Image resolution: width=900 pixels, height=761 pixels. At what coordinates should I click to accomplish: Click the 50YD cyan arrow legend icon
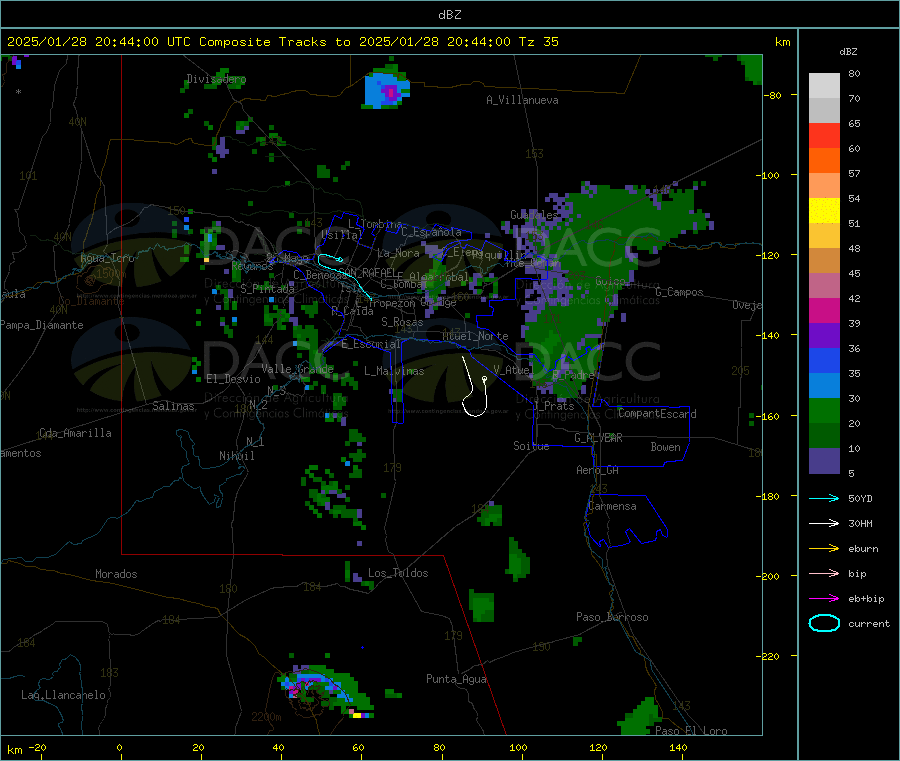point(824,498)
